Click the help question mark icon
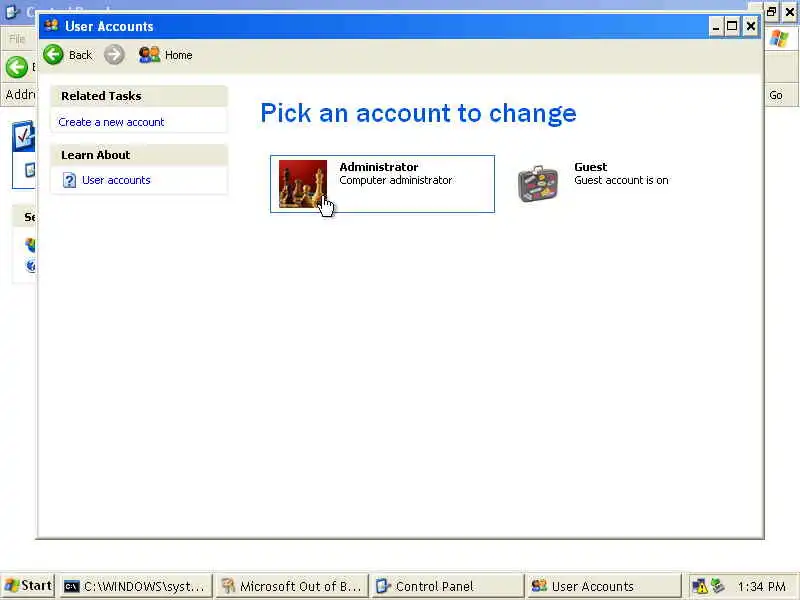 (69, 180)
